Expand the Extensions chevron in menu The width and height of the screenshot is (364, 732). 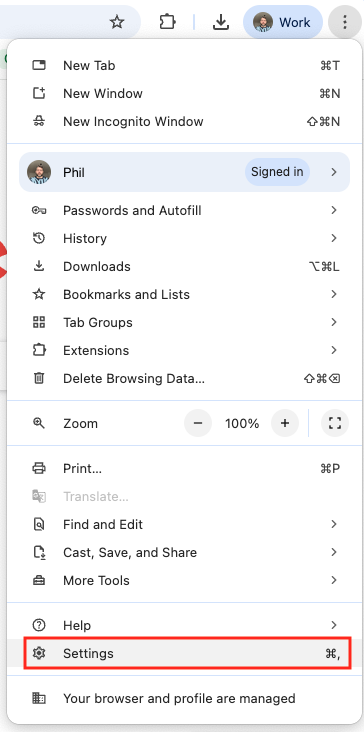pyautogui.click(x=334, y=351)
